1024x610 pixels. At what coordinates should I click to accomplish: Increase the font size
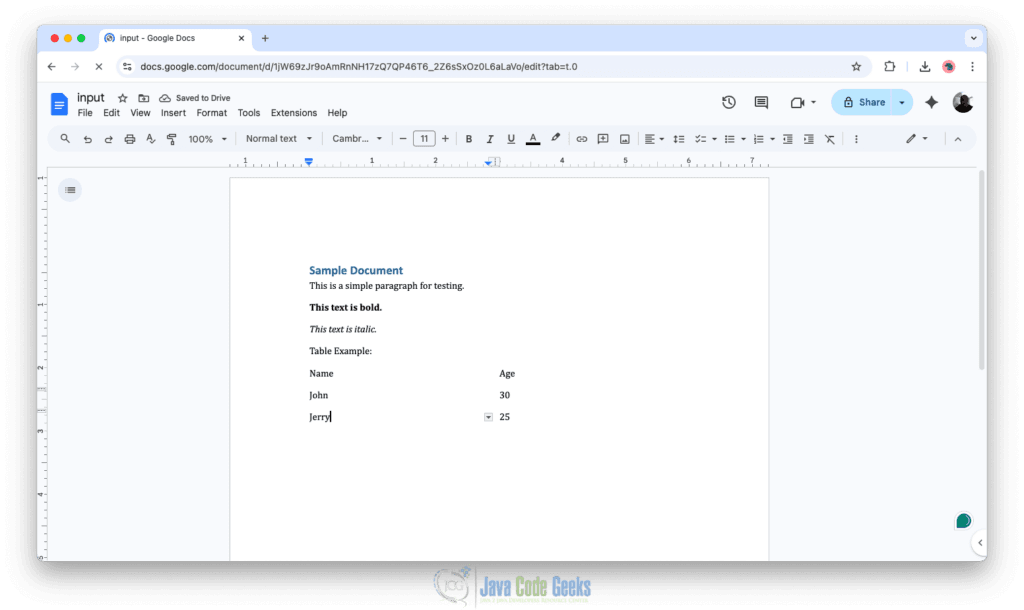pyautogui.click(x=445, y=138)
